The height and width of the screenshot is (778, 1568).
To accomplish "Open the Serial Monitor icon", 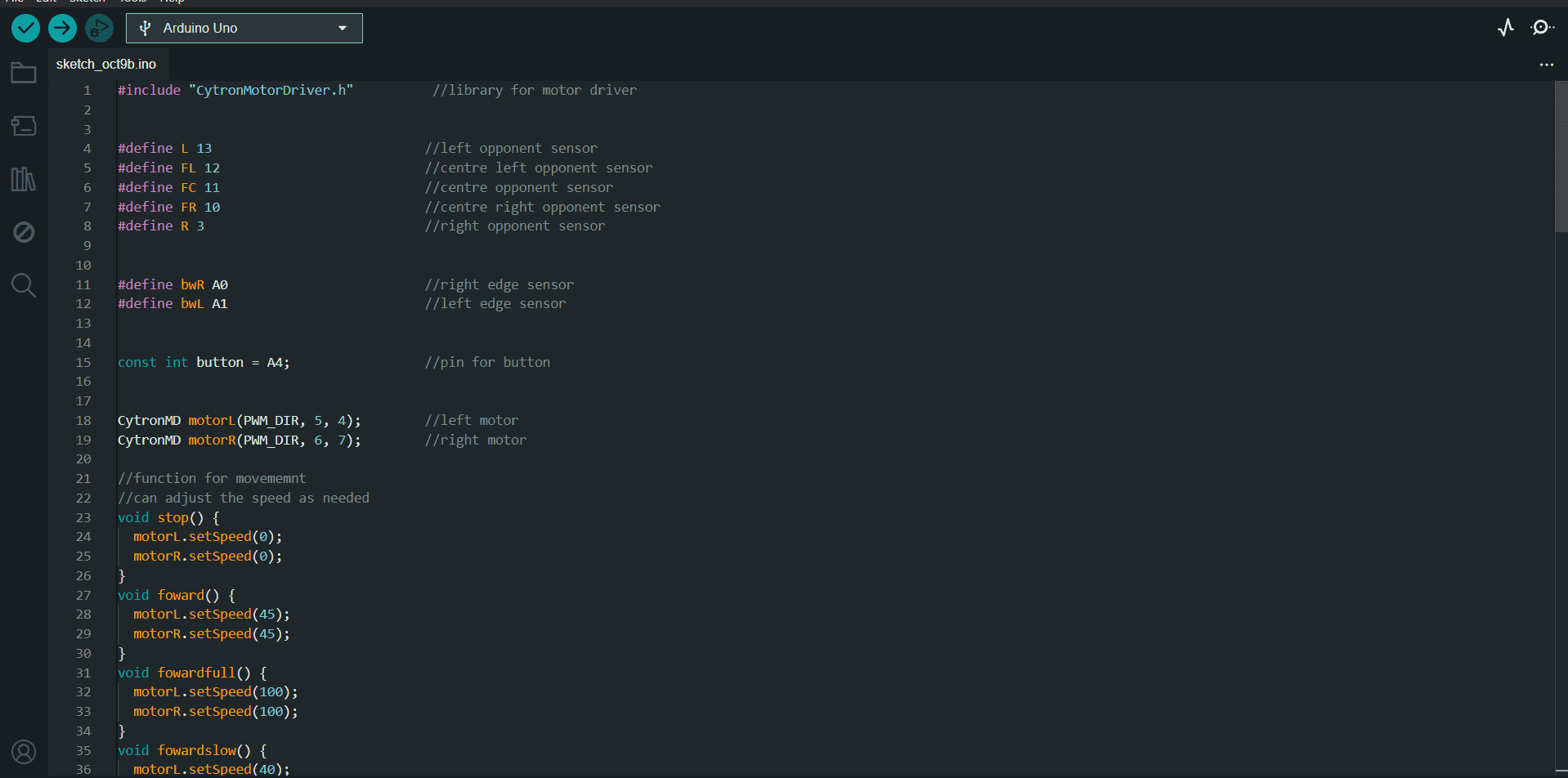I will [x=1540, y=27].
